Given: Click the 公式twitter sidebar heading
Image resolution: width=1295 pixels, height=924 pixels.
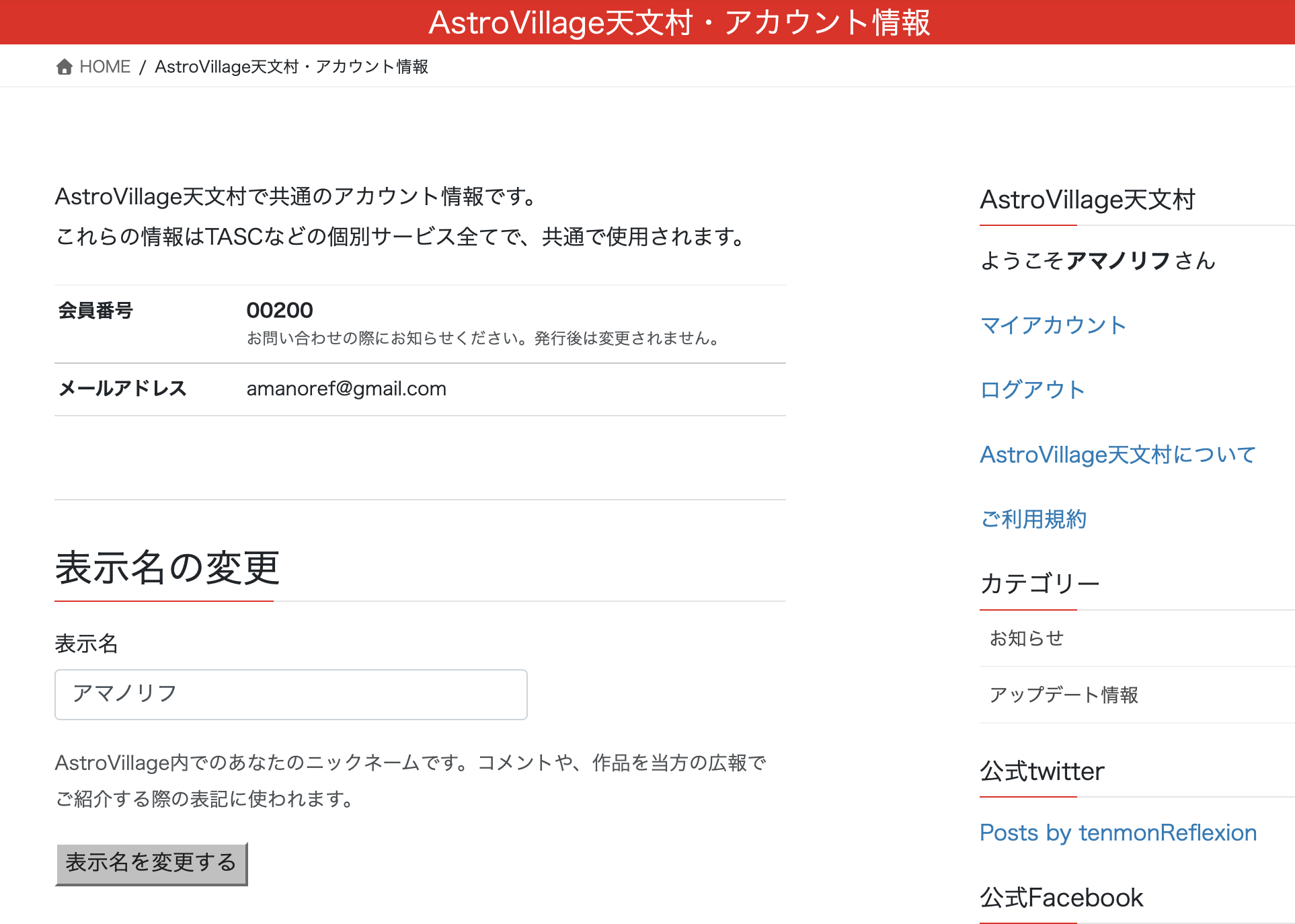Looking at the screenshot, I should (x=1042, y=771).
